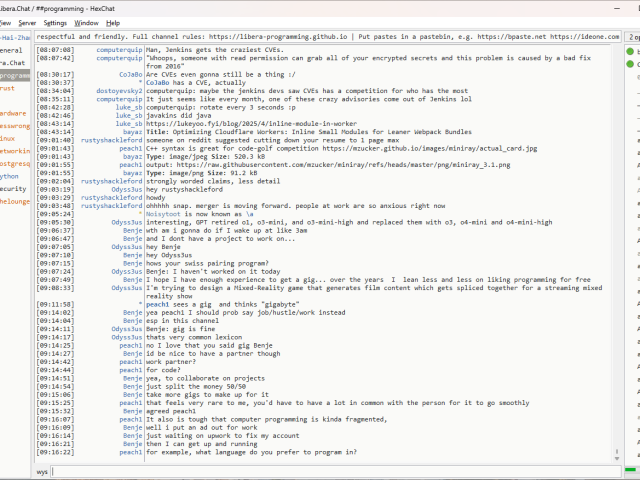Screen dimensions: 640x480
Task: Open the Server menu
Action: click(27, 22)
